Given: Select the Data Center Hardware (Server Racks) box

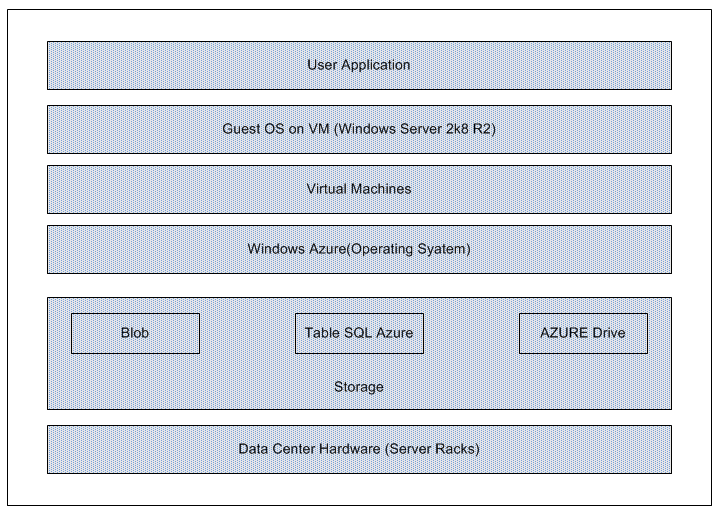Looking at the screenshot, I should (359, 449).
